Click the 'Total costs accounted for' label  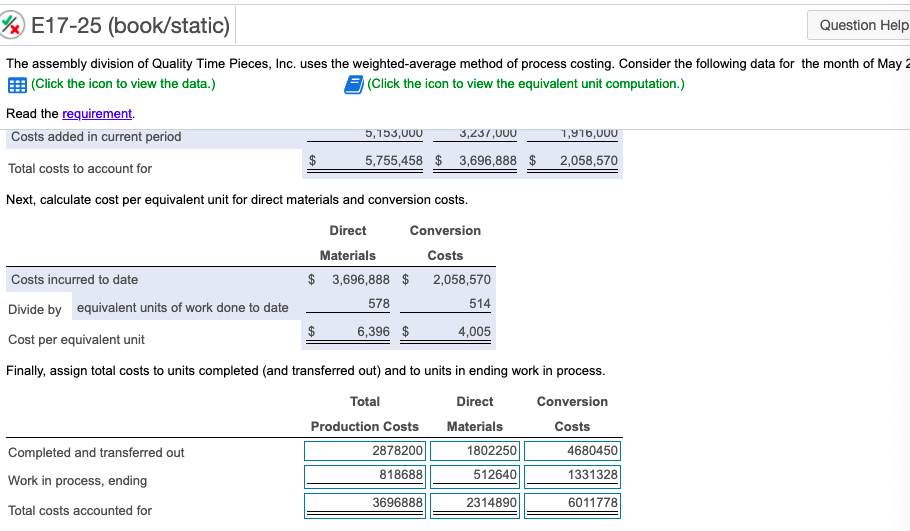point(80,511)
